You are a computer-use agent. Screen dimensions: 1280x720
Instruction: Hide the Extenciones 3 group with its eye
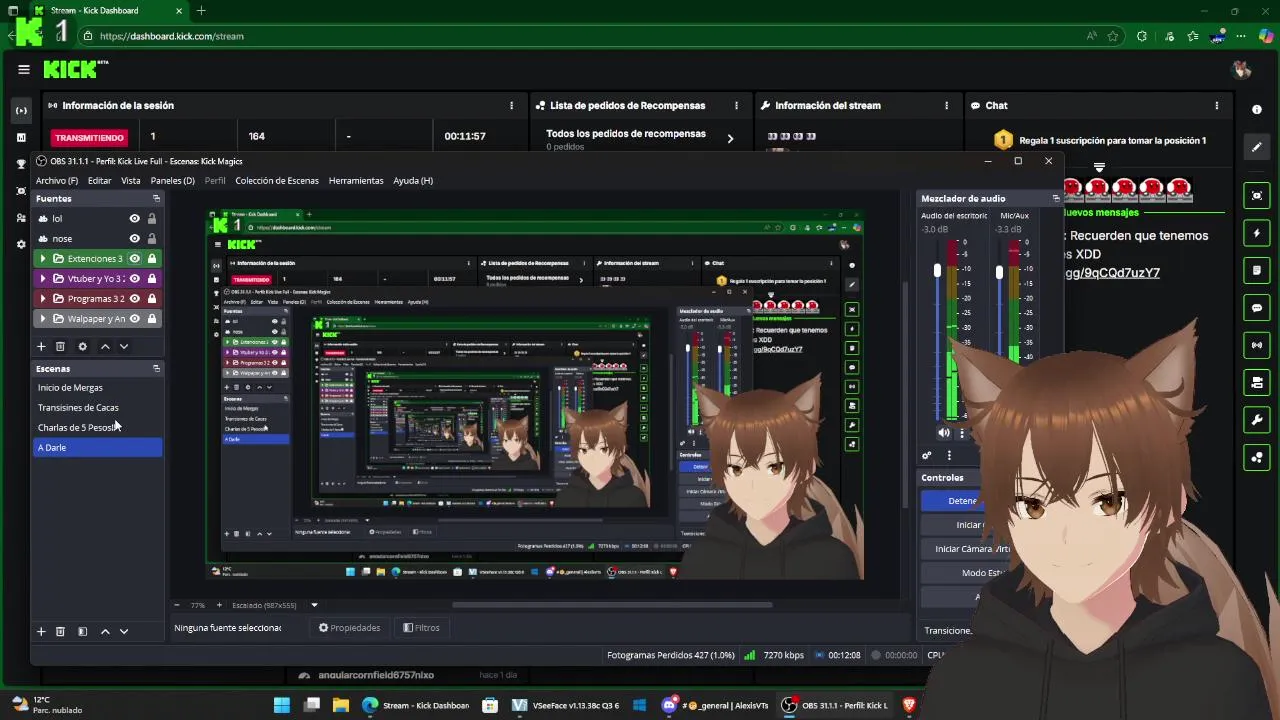[x=134, y=258]
